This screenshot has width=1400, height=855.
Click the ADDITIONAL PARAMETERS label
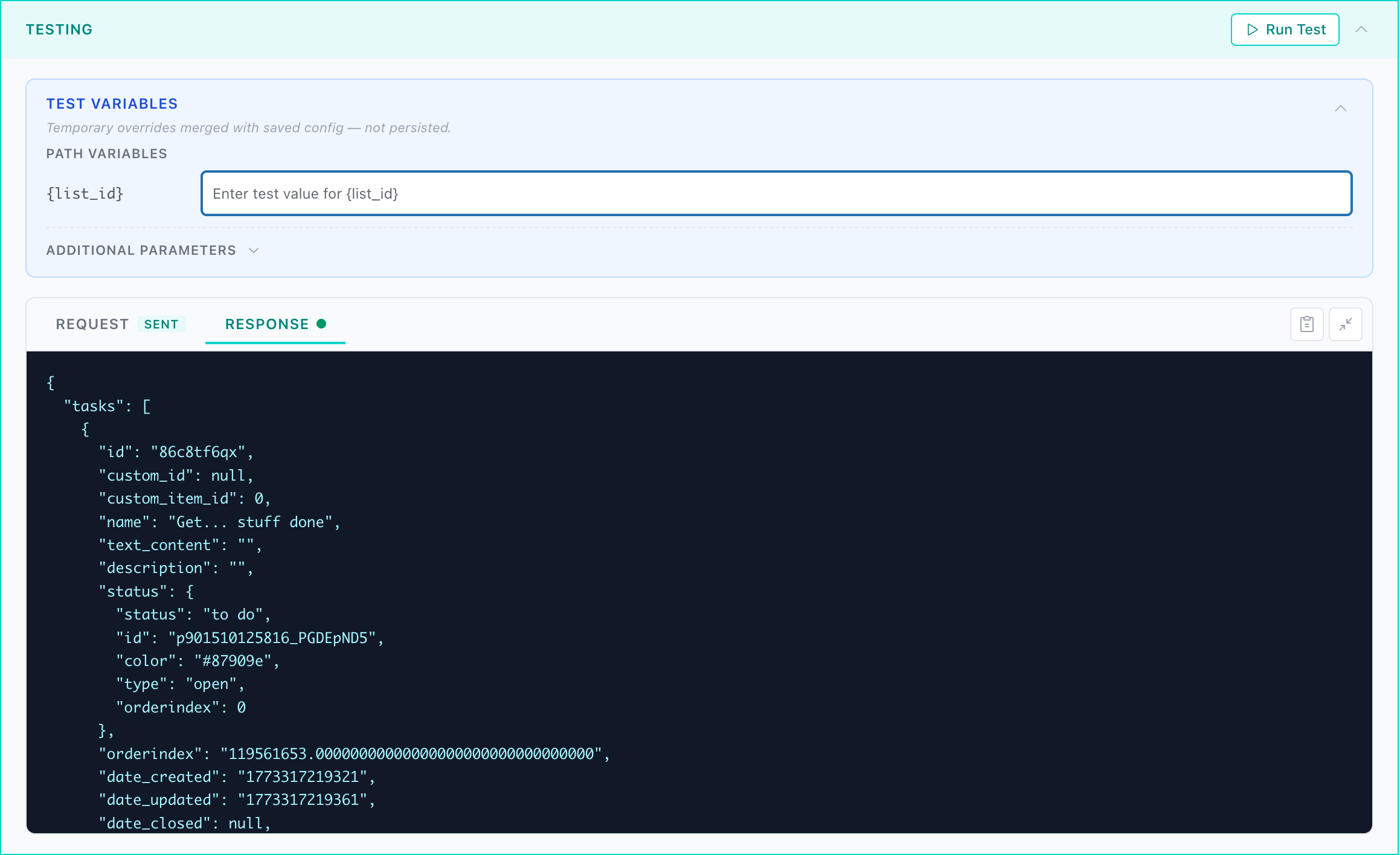coord(141,251)
